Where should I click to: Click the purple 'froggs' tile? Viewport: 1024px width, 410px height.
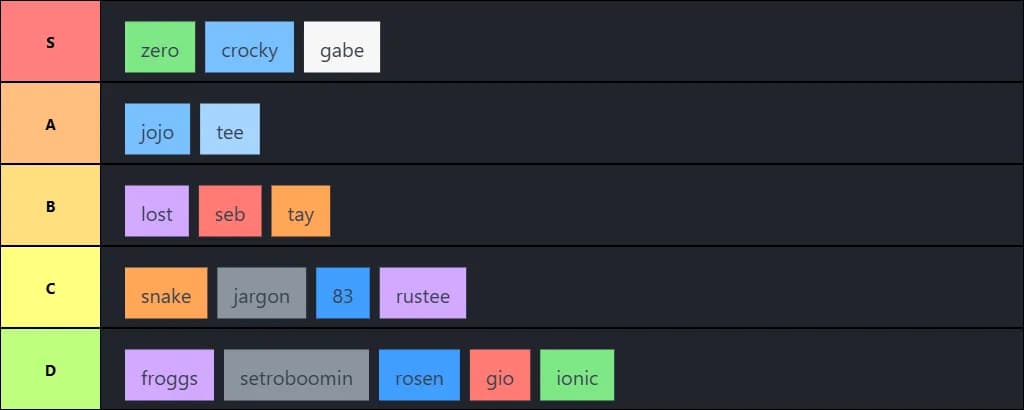click(x=169, y=376)
